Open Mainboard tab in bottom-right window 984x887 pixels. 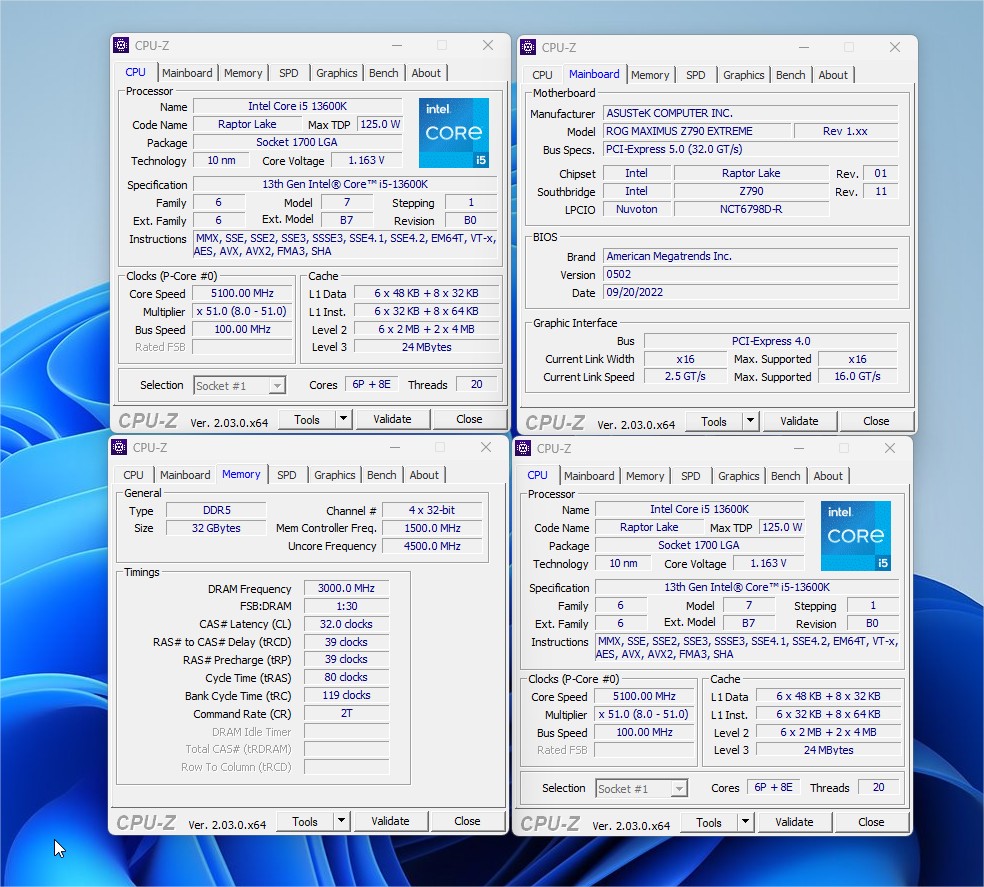[x=589, y=476]
